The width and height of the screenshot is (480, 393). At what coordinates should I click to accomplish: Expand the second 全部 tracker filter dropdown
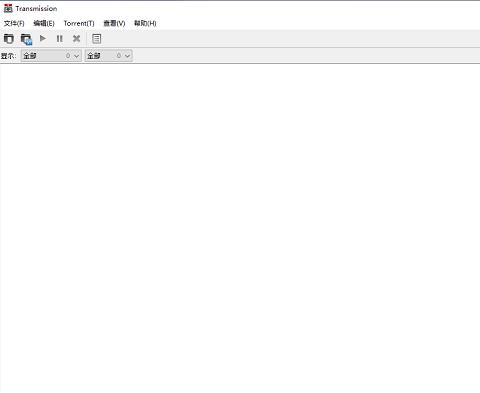tap(109, 56)
